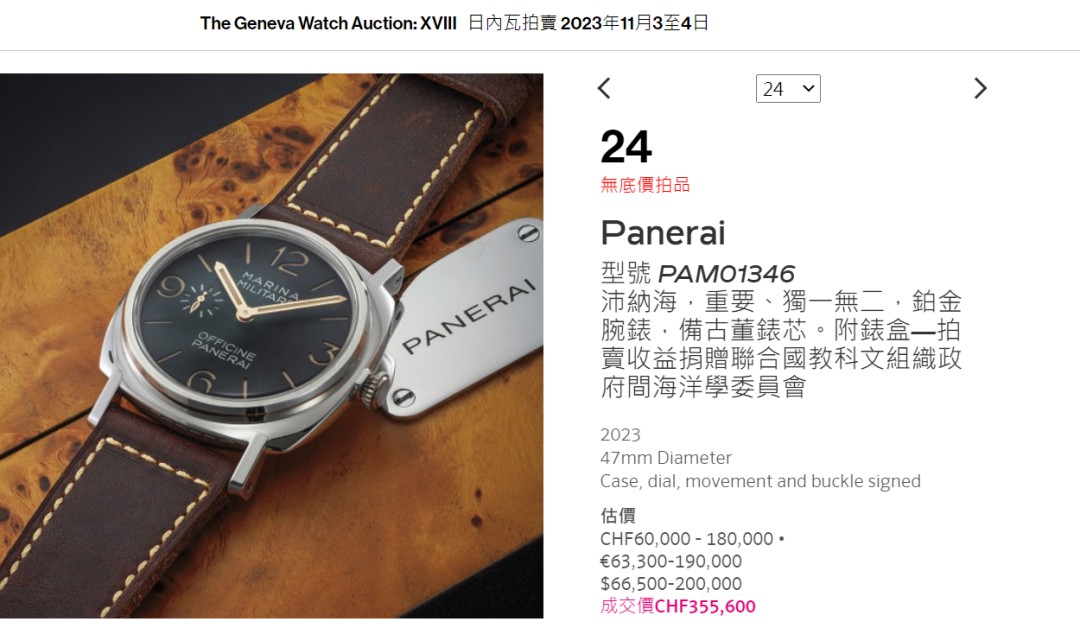Go to the previous lot arrow
Viewport: 1080px width, 628px height.
pyautogui.click(x=604, y=88)
